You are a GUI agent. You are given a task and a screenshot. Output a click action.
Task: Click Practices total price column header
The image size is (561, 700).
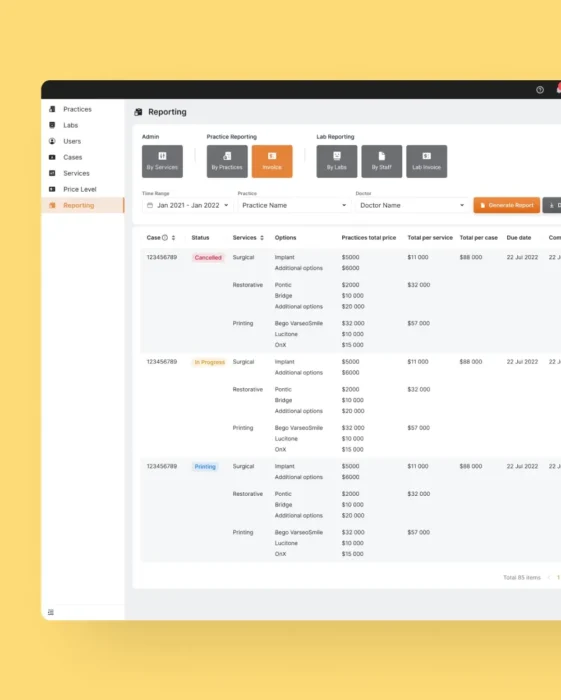[x=369, y=238]
